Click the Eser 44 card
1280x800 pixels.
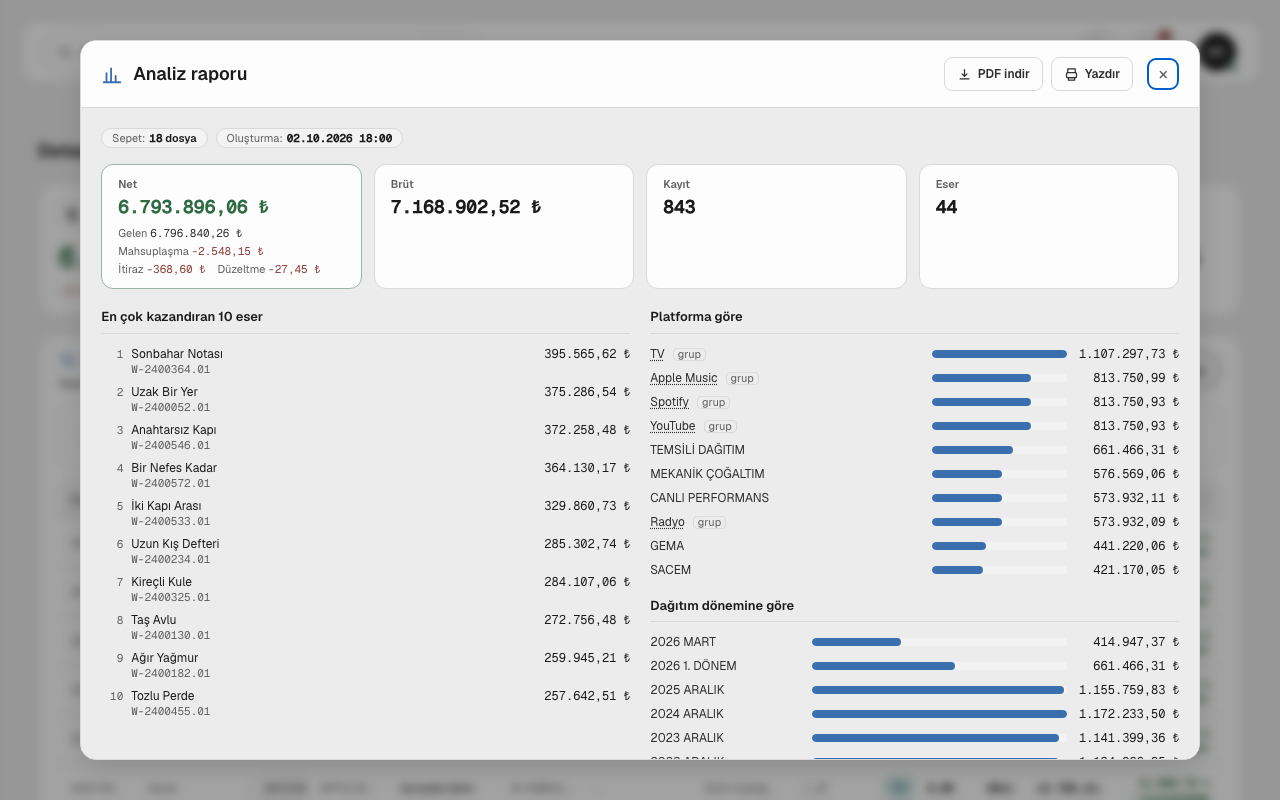point(1049,226)
